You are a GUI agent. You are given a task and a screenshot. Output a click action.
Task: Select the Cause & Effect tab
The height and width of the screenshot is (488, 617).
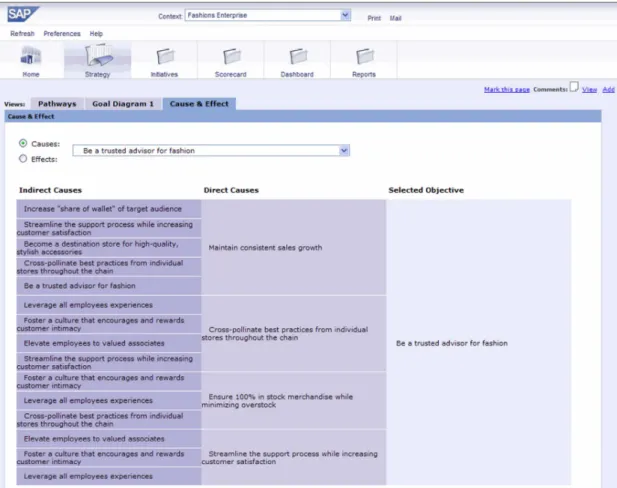point(199,104)
